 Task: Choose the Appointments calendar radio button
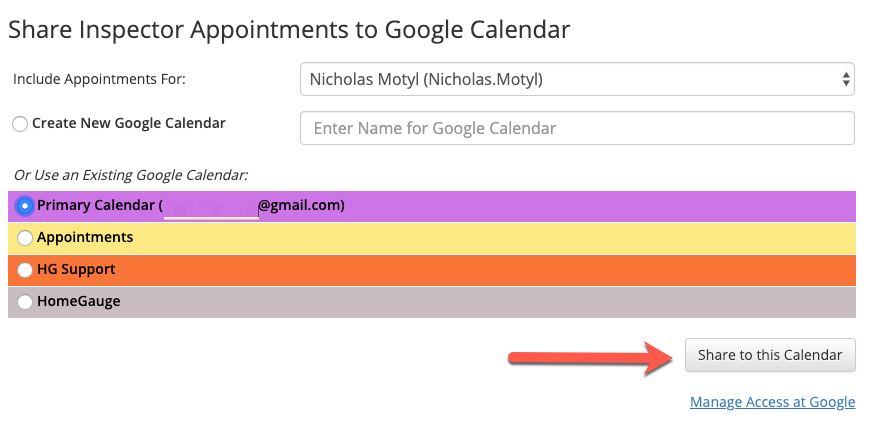tap(25, 238)
